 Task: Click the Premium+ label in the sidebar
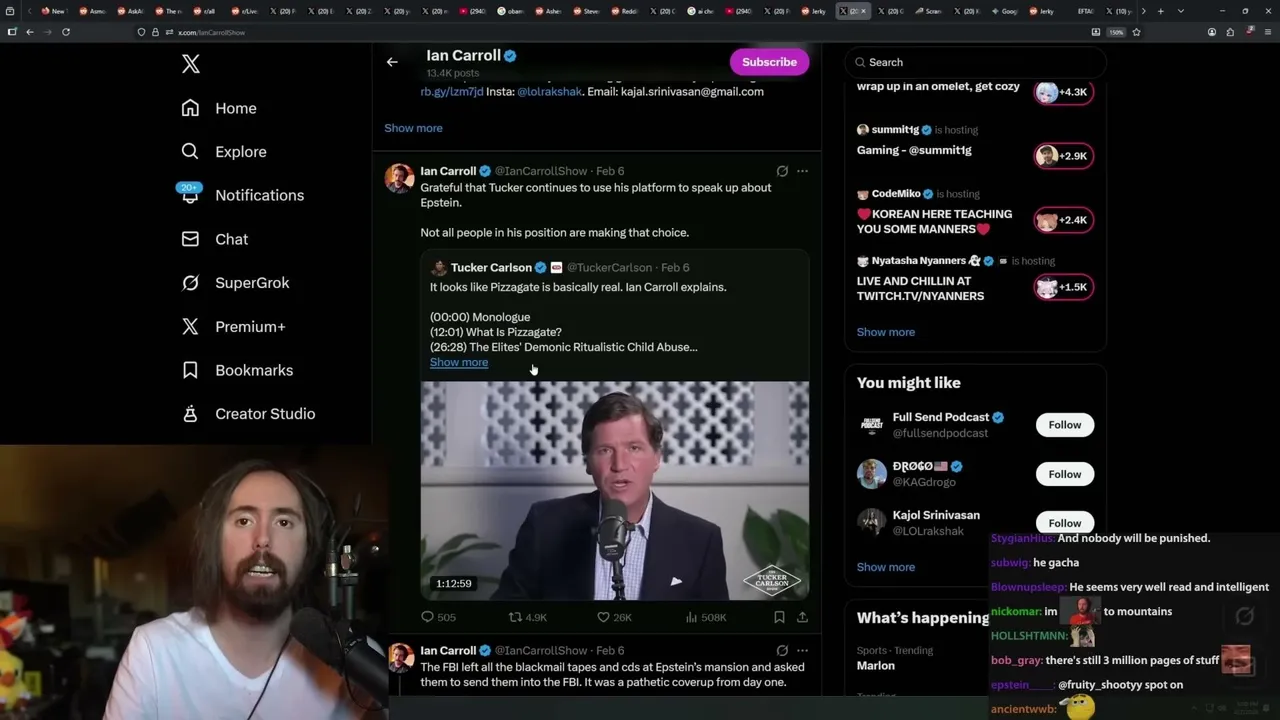(250, 327)
